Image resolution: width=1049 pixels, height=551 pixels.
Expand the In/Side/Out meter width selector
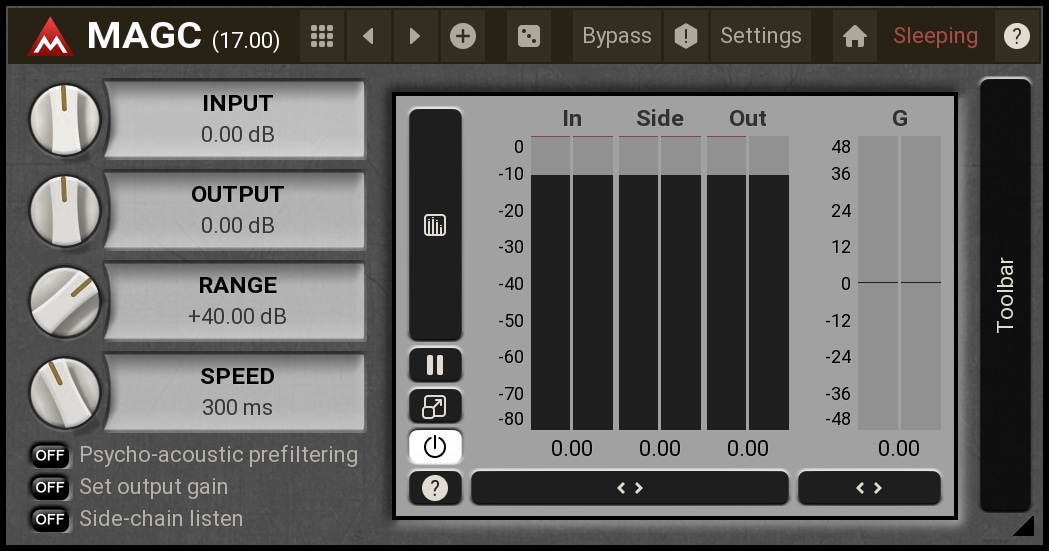tap(629, 488)
